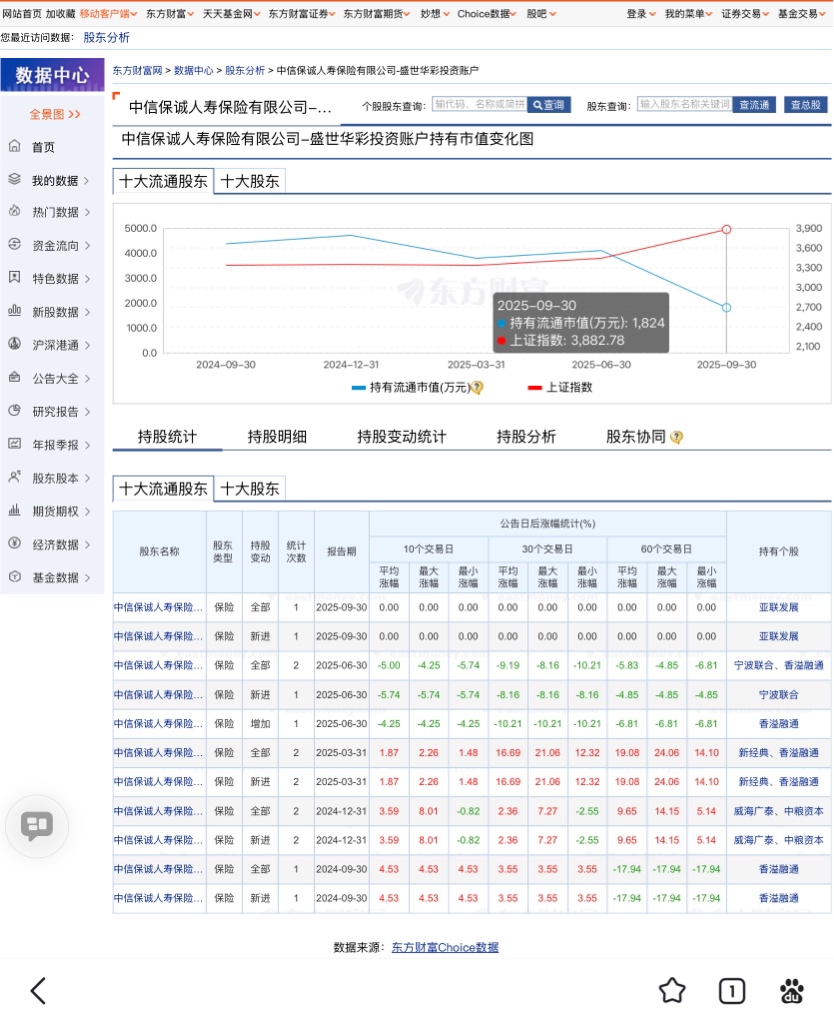Tap the star bookmark icon
834x1024 pixels.
point(672,991)
